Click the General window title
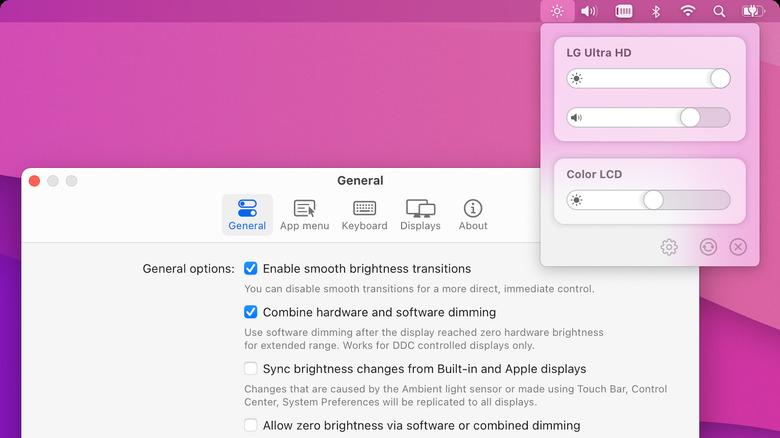 pyautogui.click(x=360, y=181)
